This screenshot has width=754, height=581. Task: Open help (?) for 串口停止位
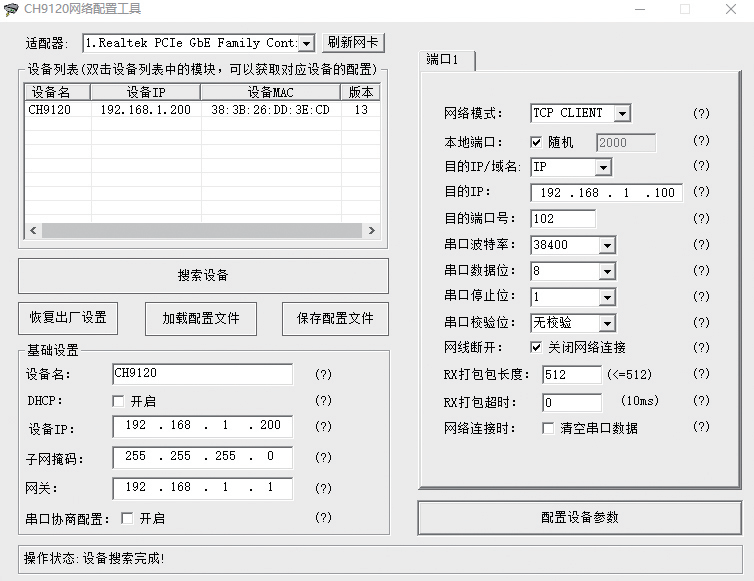(x=701, y=296)
